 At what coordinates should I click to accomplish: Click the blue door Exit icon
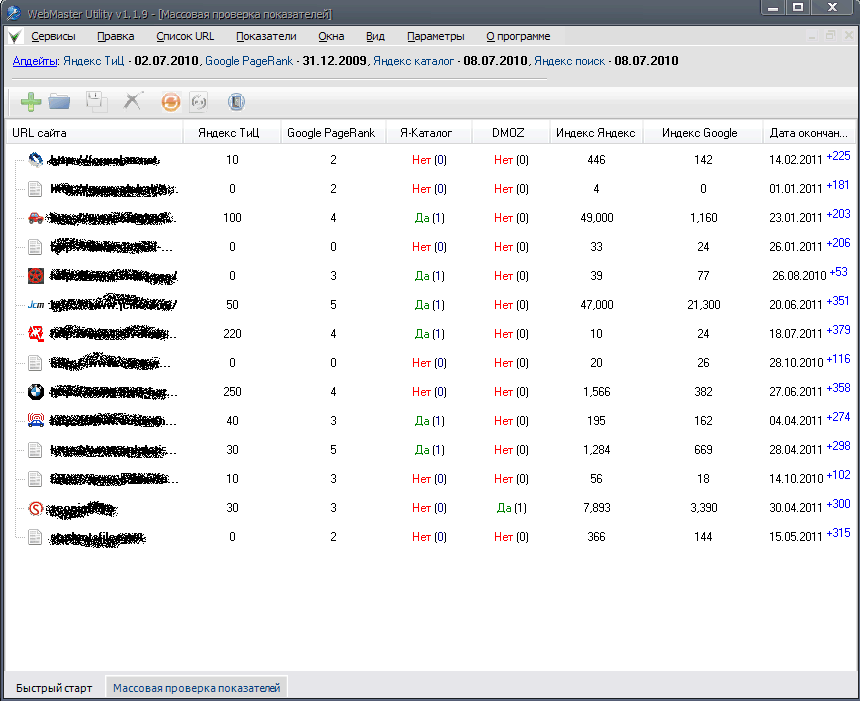tap(236, 102)
